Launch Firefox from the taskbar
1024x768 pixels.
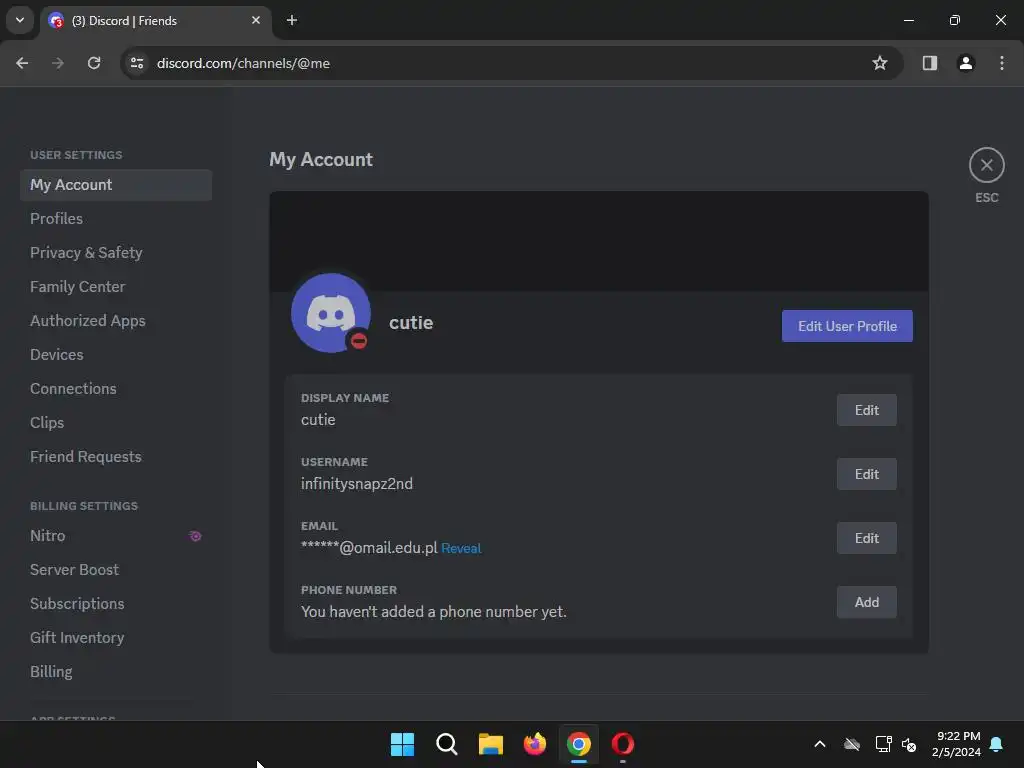pos(535,744)
